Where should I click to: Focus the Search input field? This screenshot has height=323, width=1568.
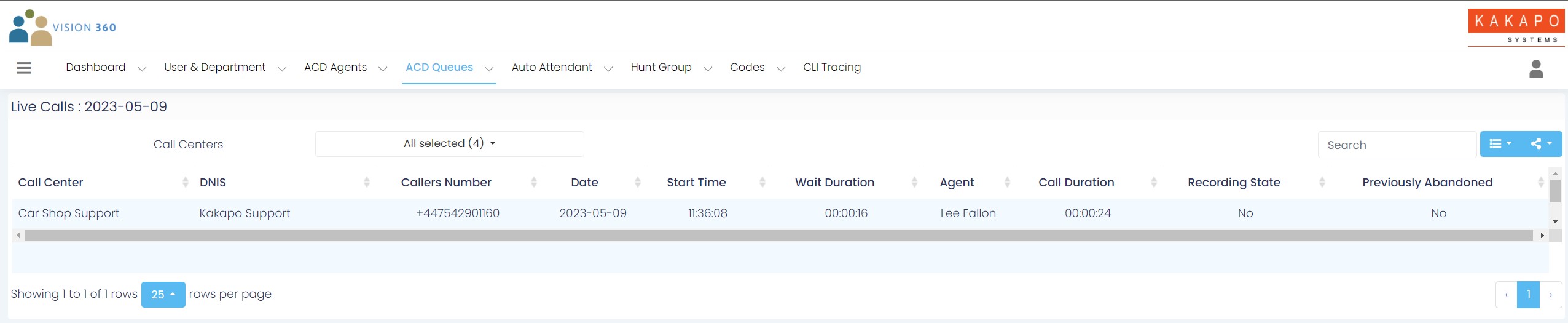point(1396,145)
